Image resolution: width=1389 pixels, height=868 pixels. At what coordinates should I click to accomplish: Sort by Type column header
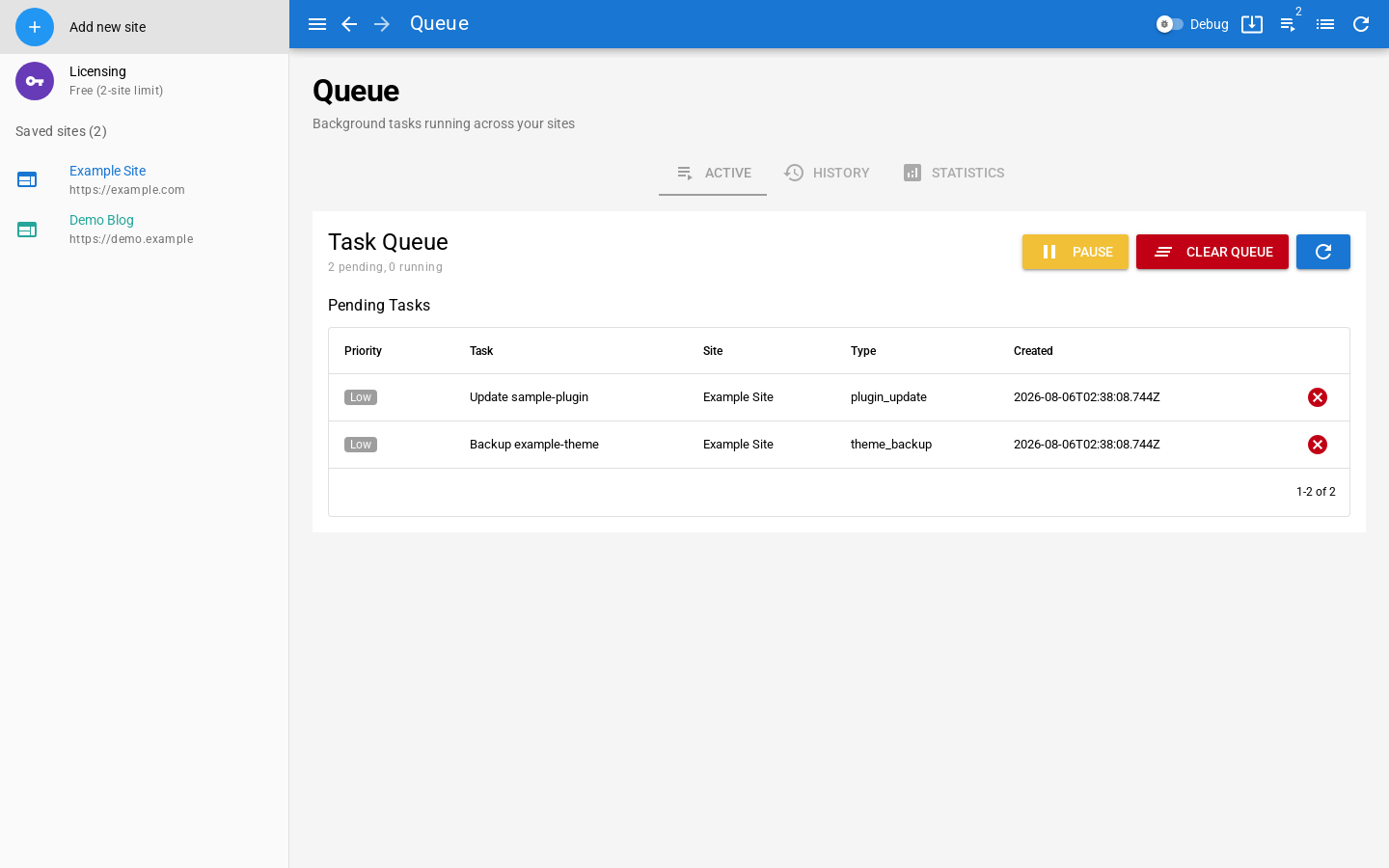pyautogui.click(x=863, y=351)
